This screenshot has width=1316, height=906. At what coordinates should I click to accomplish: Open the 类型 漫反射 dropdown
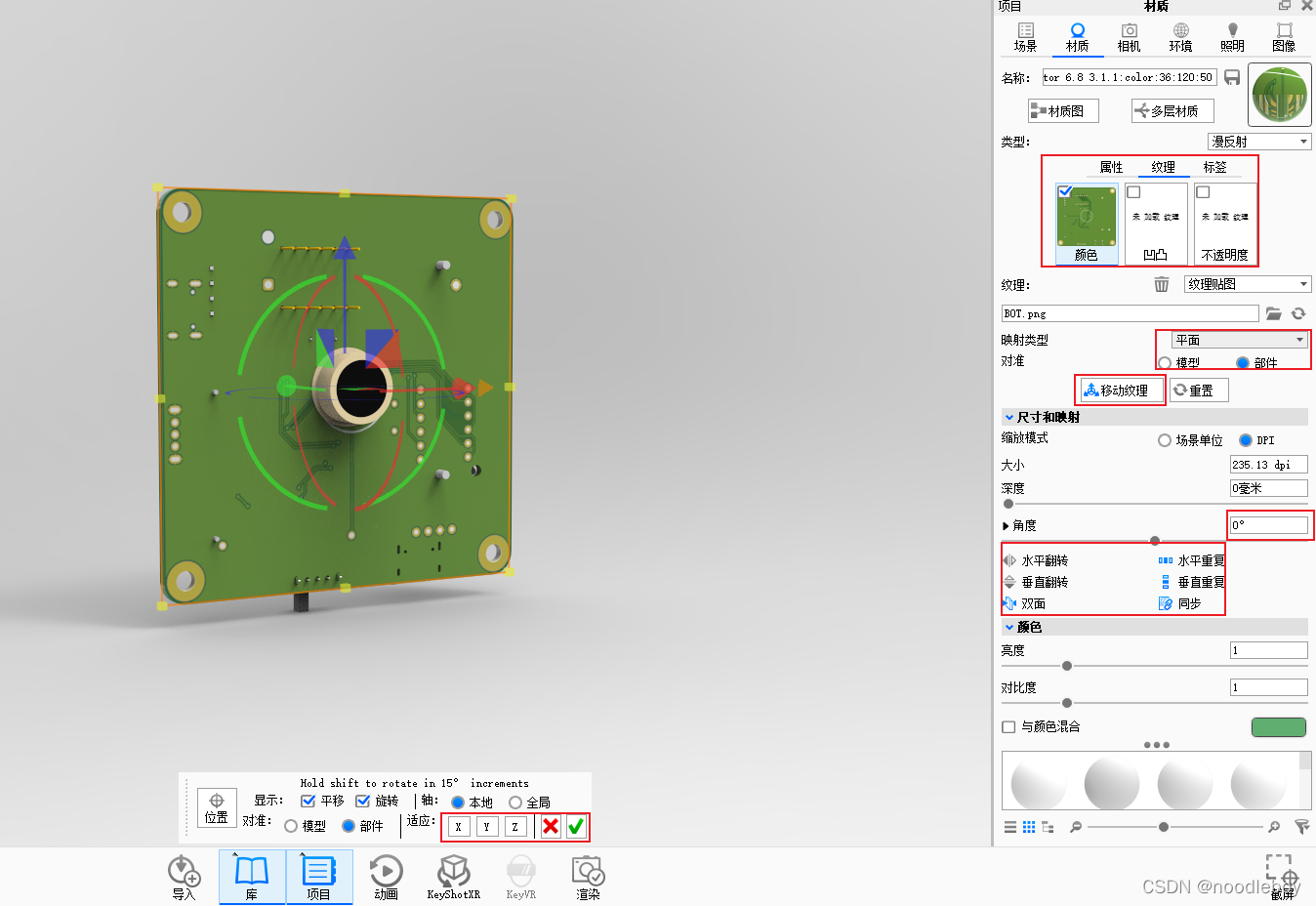[1259, 142]
